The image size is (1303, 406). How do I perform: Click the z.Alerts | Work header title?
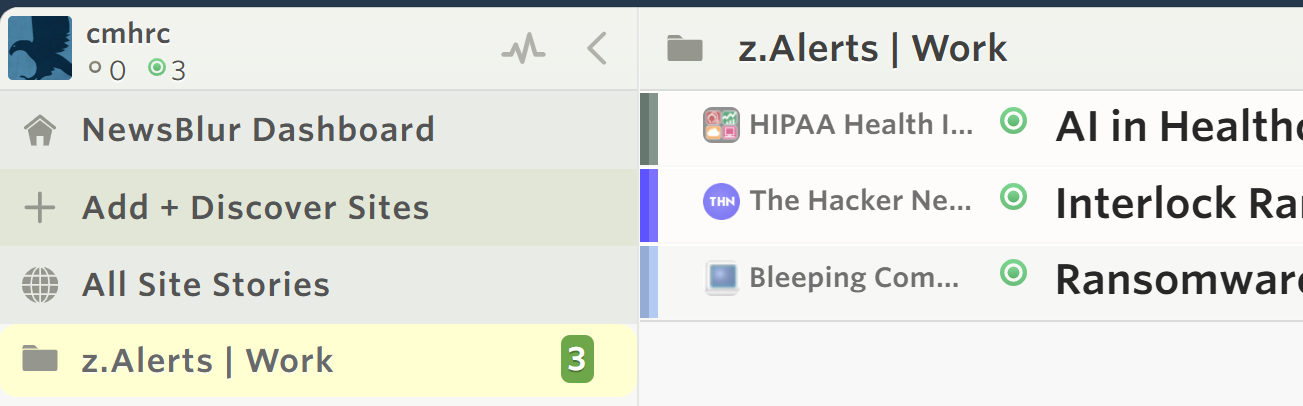pos(873,48)
